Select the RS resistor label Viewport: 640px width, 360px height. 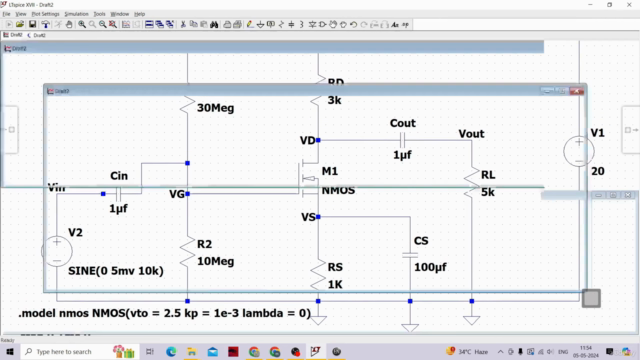[335, 267]
